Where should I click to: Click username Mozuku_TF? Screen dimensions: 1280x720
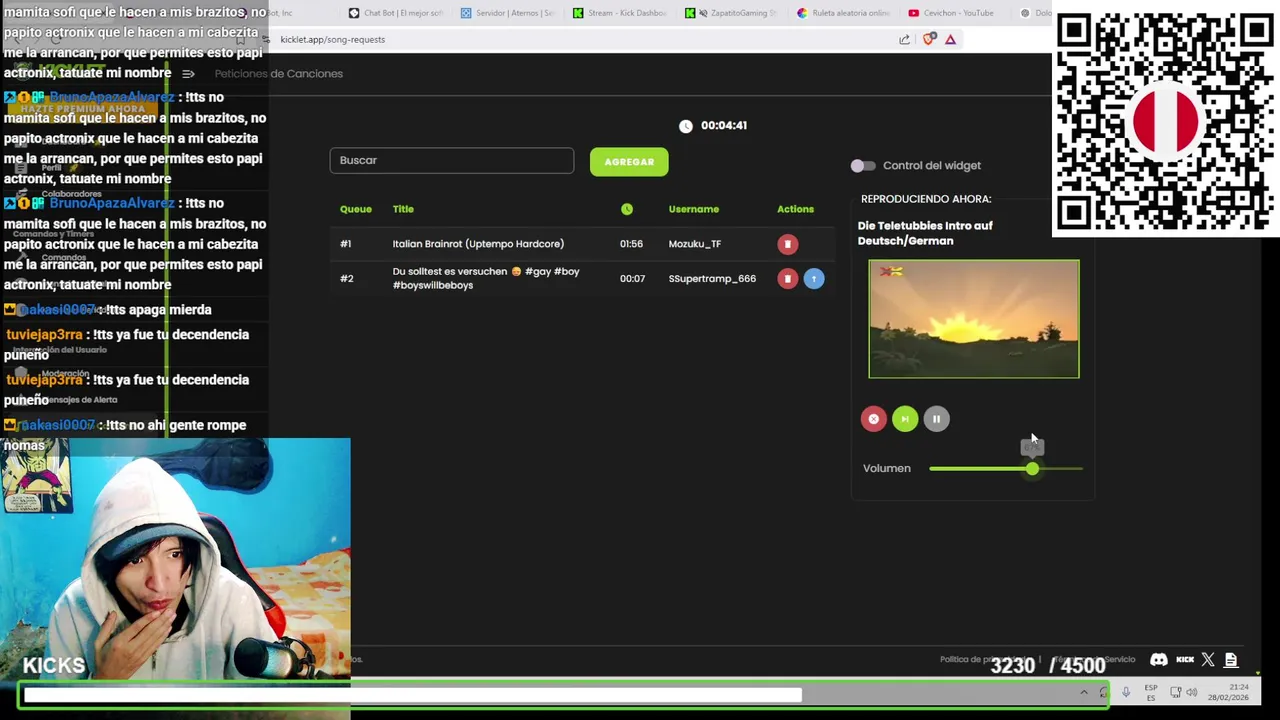(x=695, y=244)
